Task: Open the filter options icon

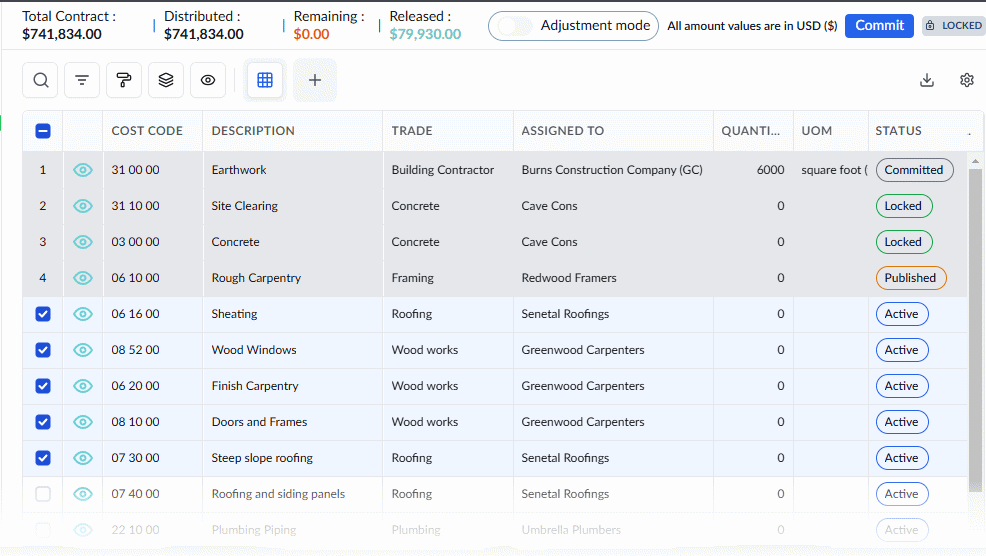Action: point(82,80)
